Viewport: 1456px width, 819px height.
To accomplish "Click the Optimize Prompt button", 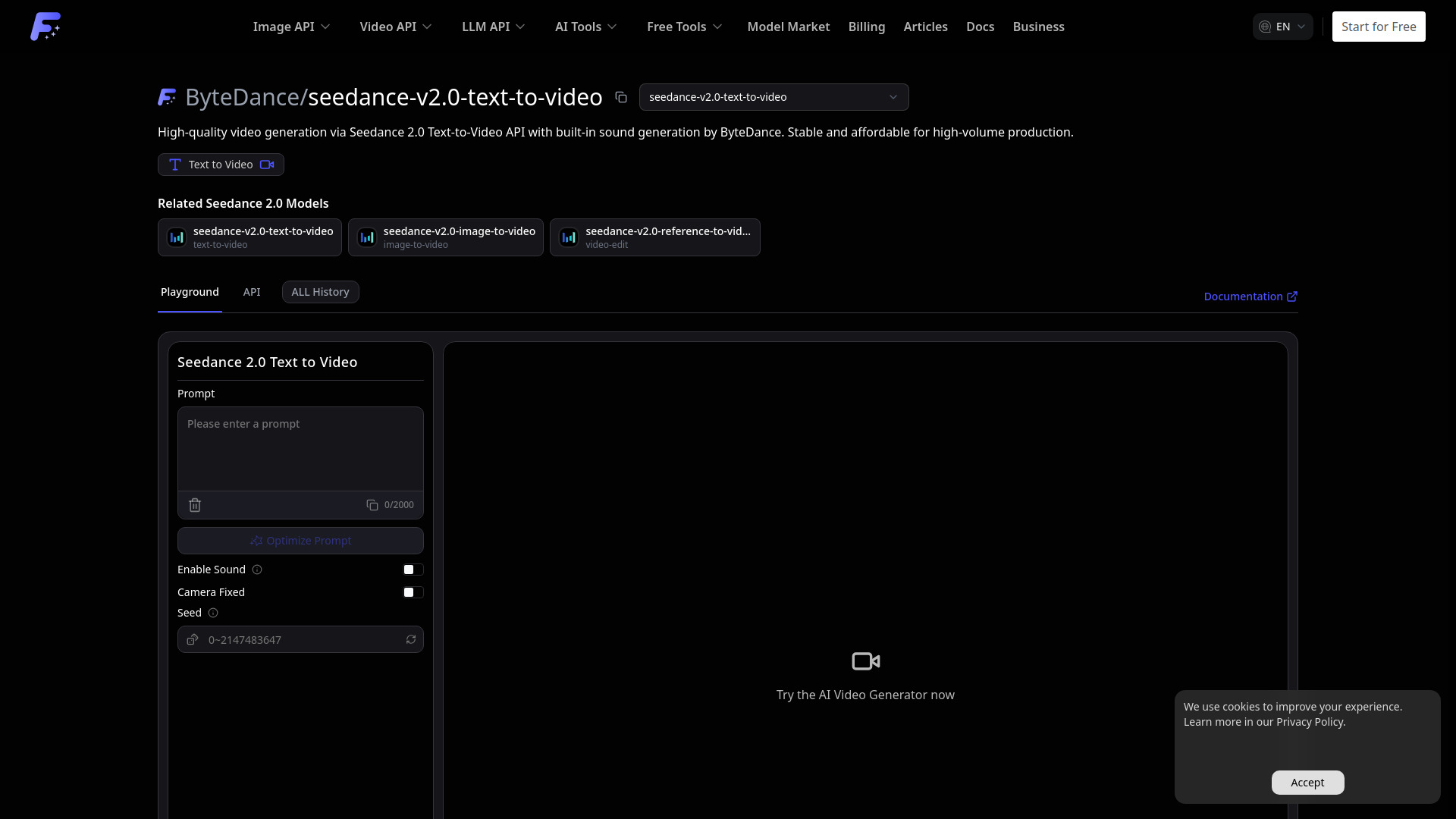I will [300, 541].
